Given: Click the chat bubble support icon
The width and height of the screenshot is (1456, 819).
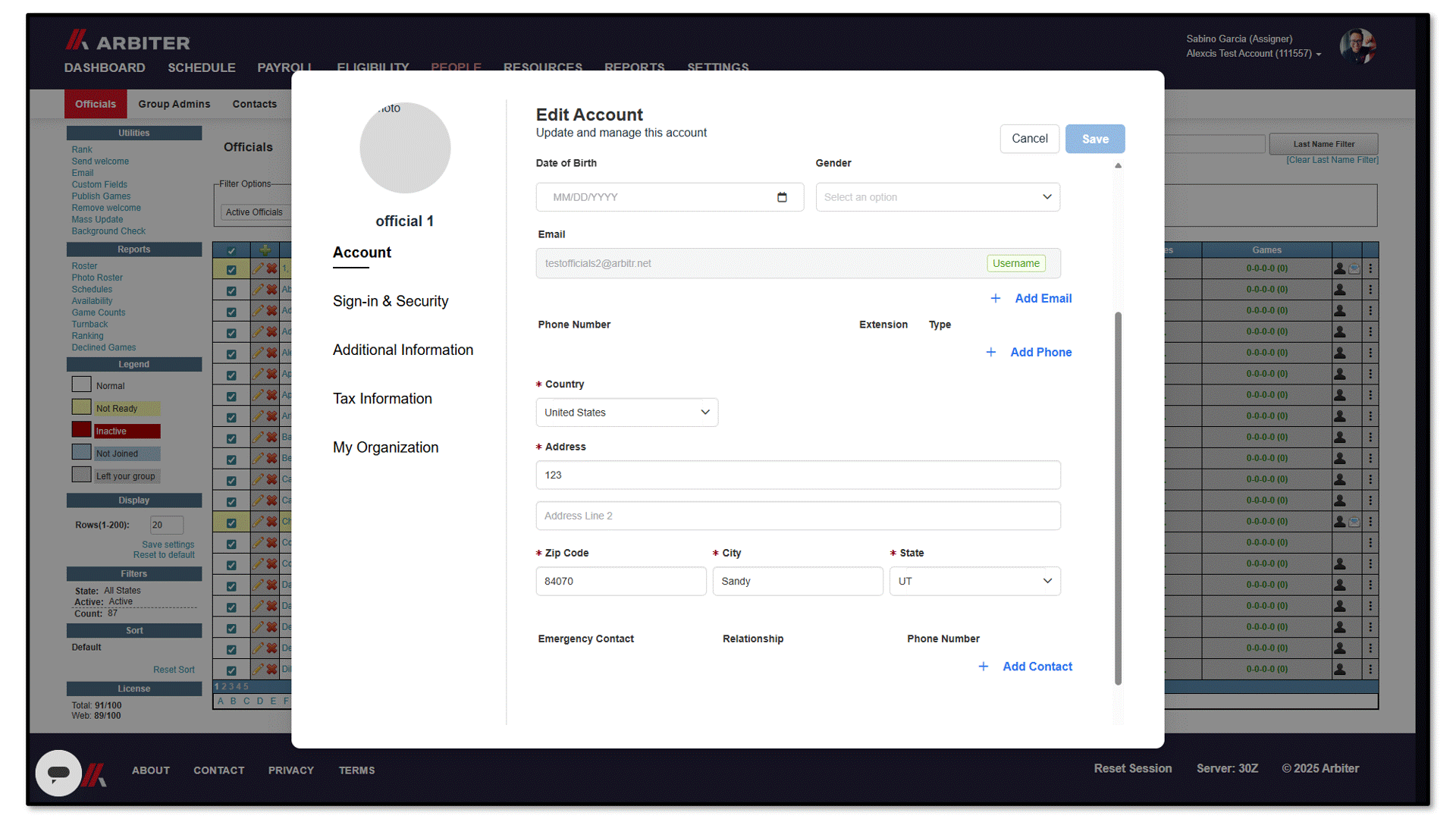Looking at the screenshot, I should point(58,773).
